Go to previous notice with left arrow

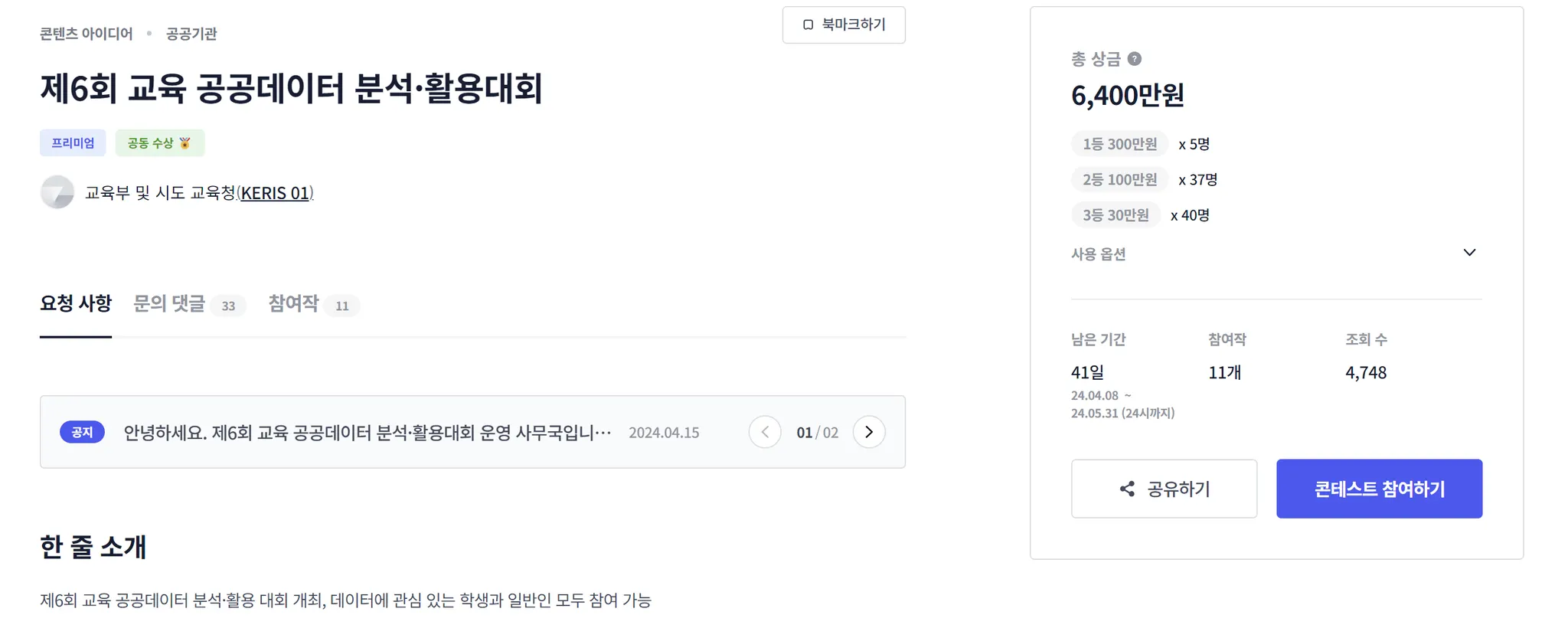tap(765, 432)
